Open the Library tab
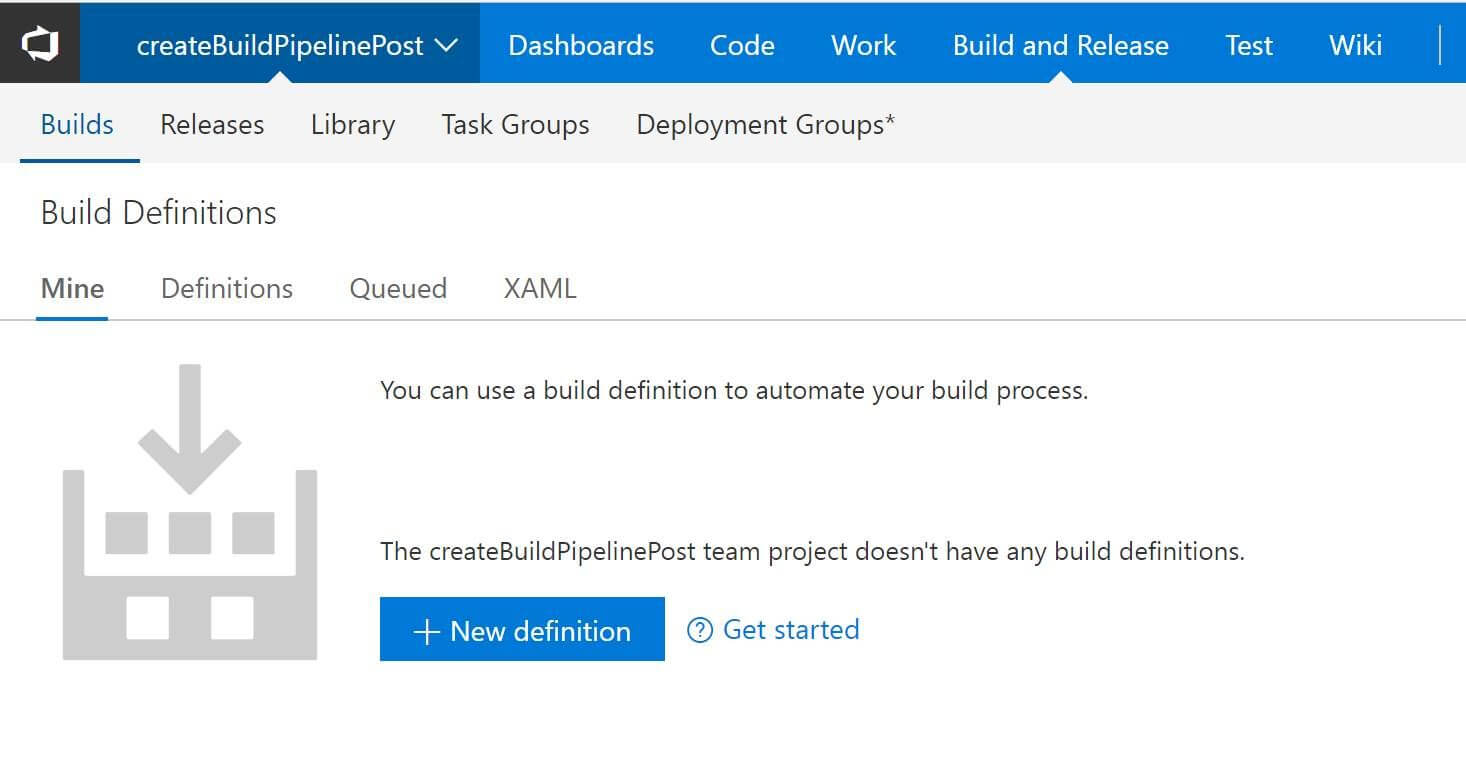1466x766 pixels. 352,125
